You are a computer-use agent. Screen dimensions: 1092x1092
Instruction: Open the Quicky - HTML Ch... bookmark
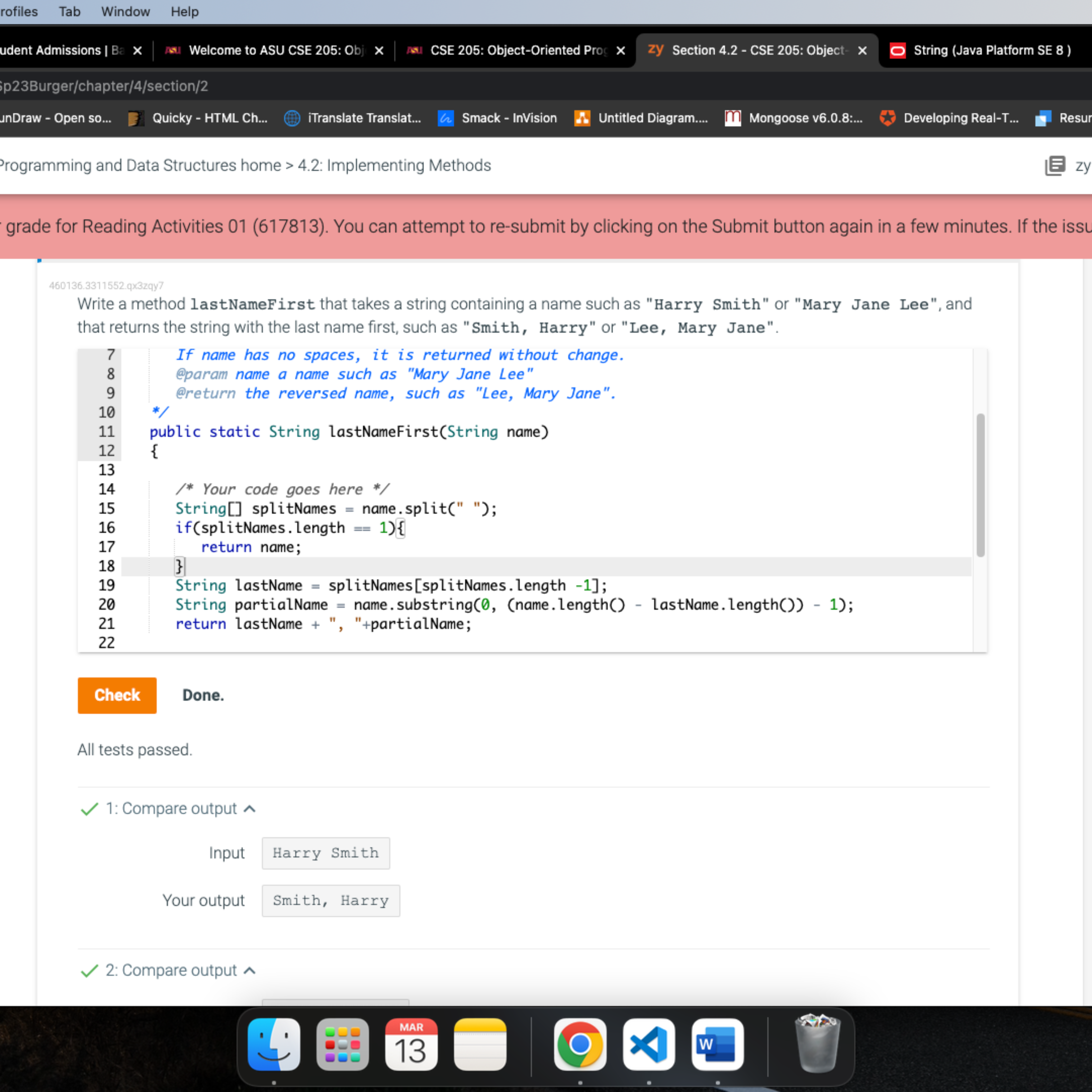[x=198, y=118]
